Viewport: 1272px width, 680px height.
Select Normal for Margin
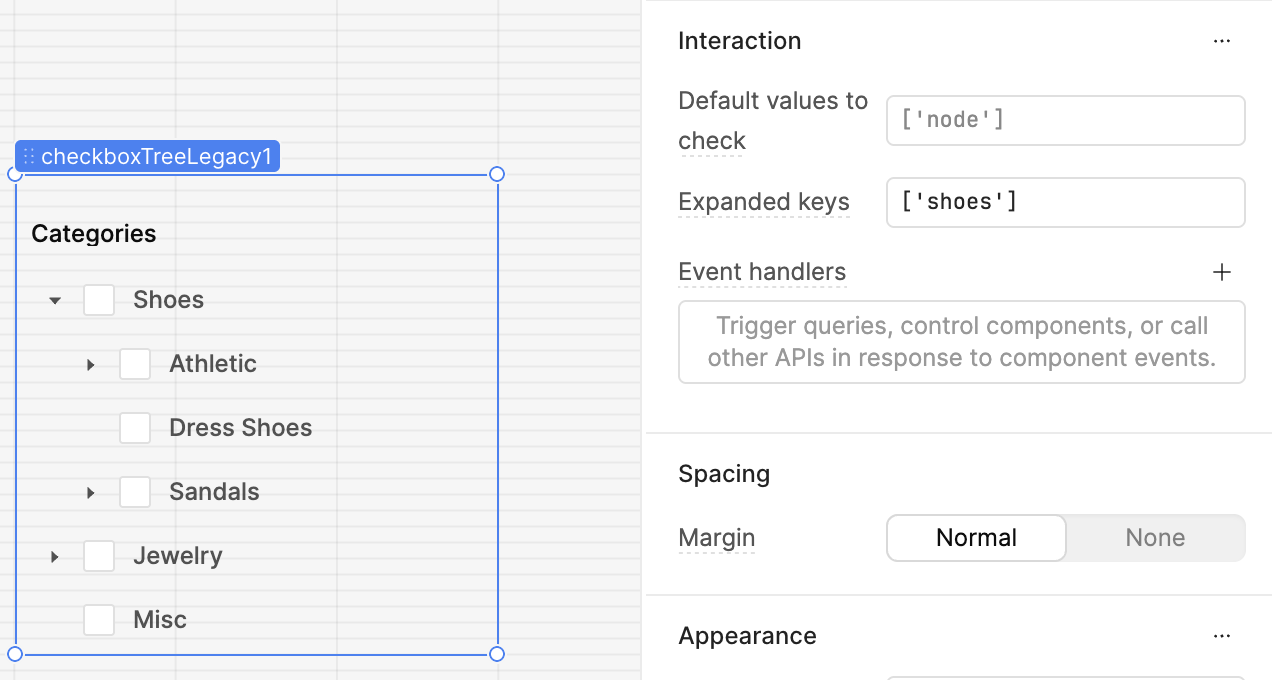point(976,538)
